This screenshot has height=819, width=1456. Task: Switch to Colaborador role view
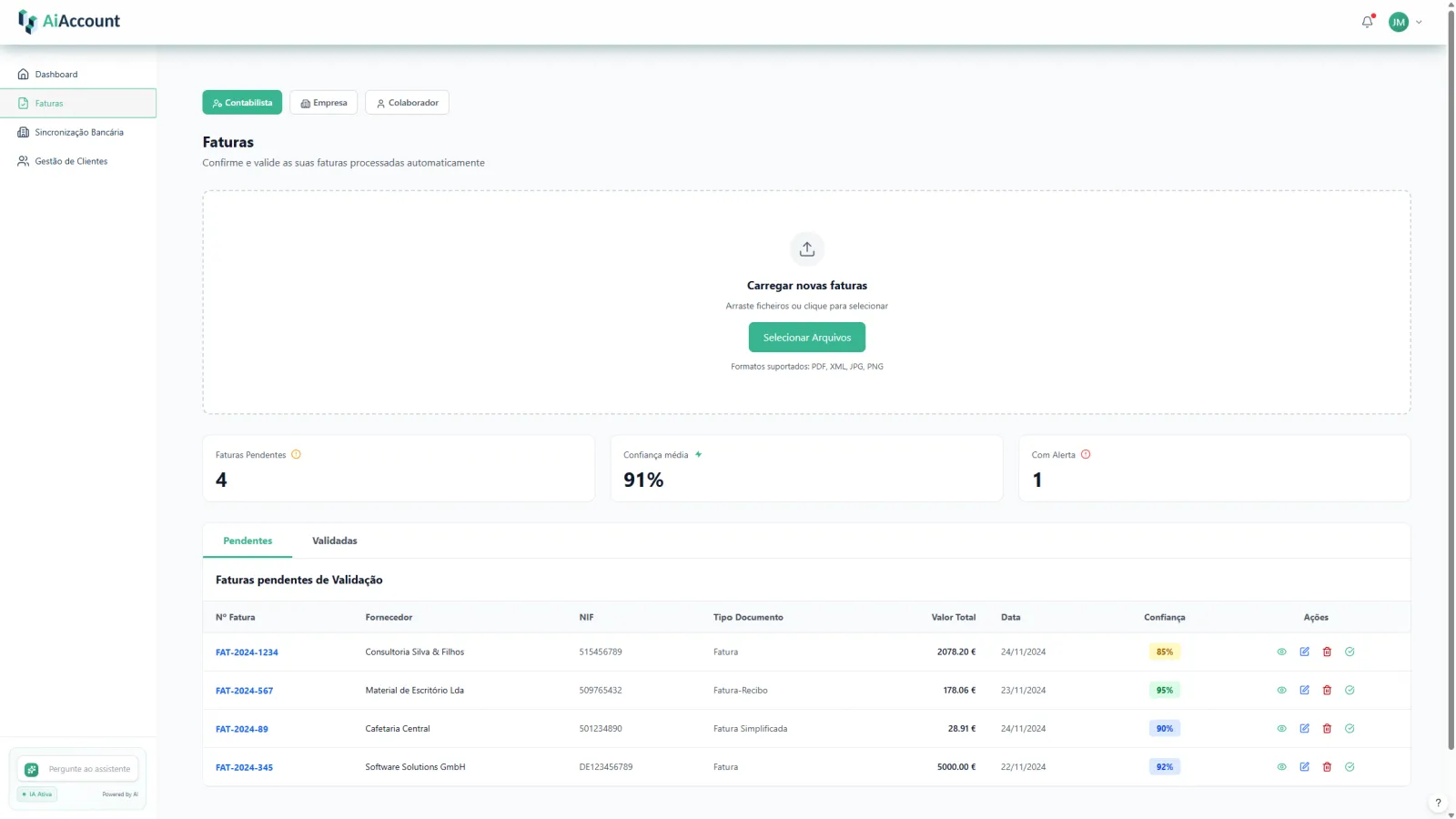click(x=407, y=103)
